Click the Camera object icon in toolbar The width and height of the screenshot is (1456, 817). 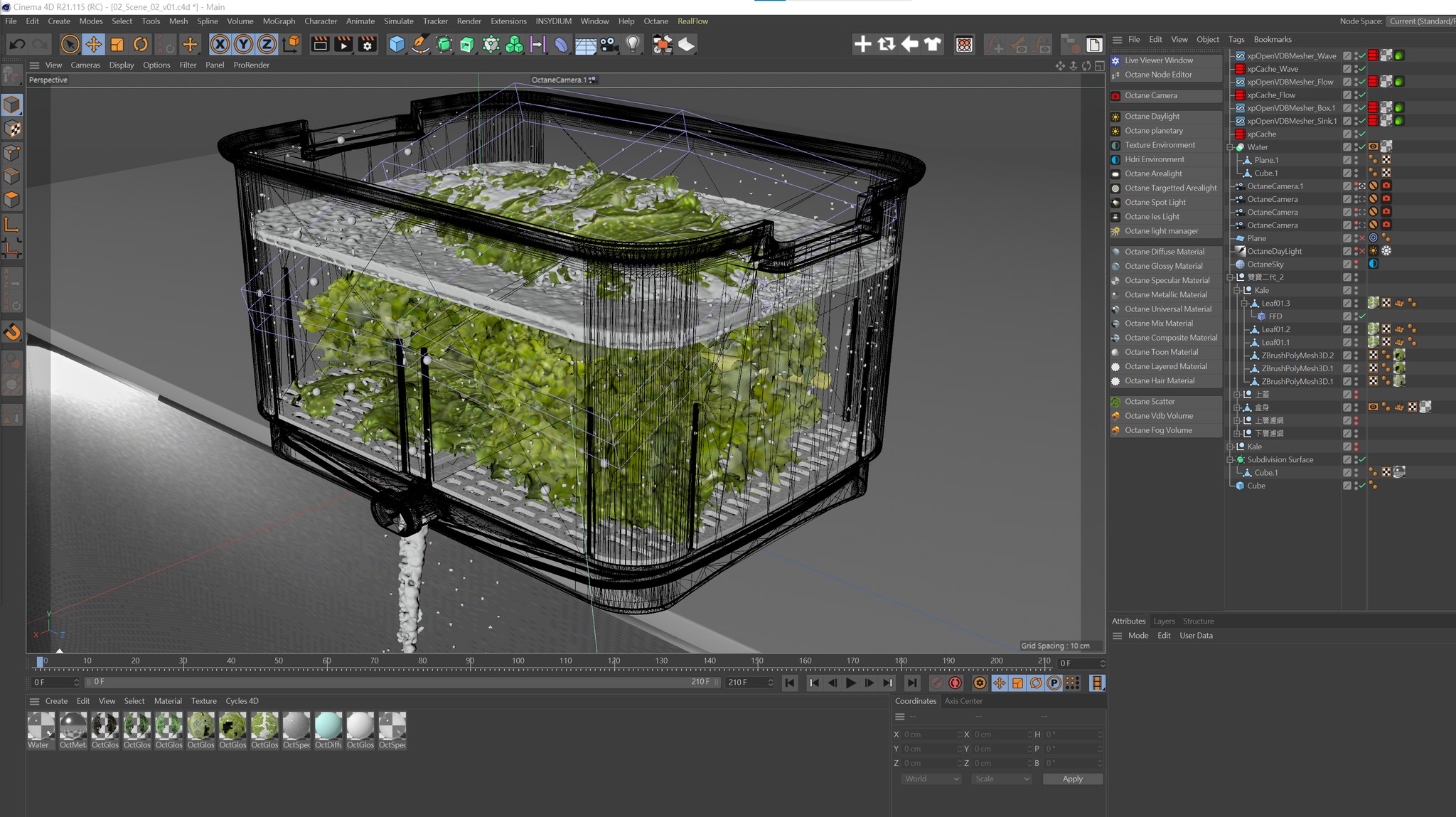pyautogui.click(x=609, y=45)
